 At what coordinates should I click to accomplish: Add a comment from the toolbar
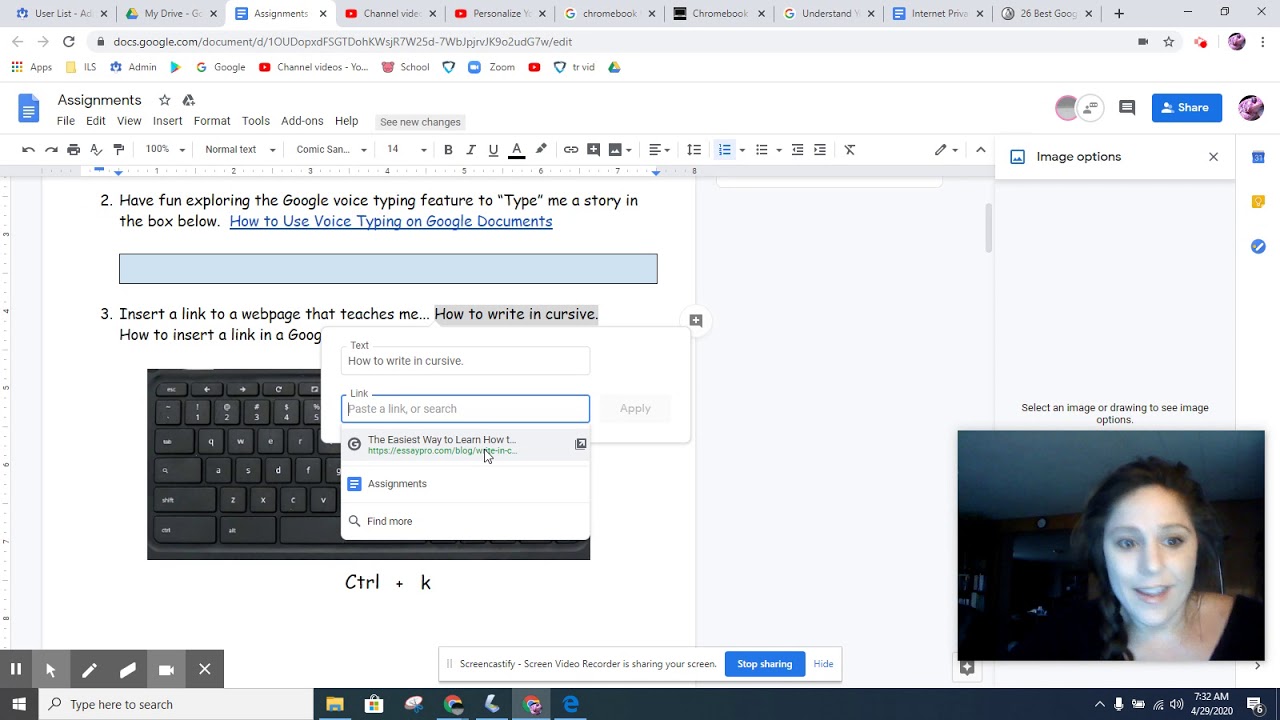pyautogui.click(x=593, y=150)
